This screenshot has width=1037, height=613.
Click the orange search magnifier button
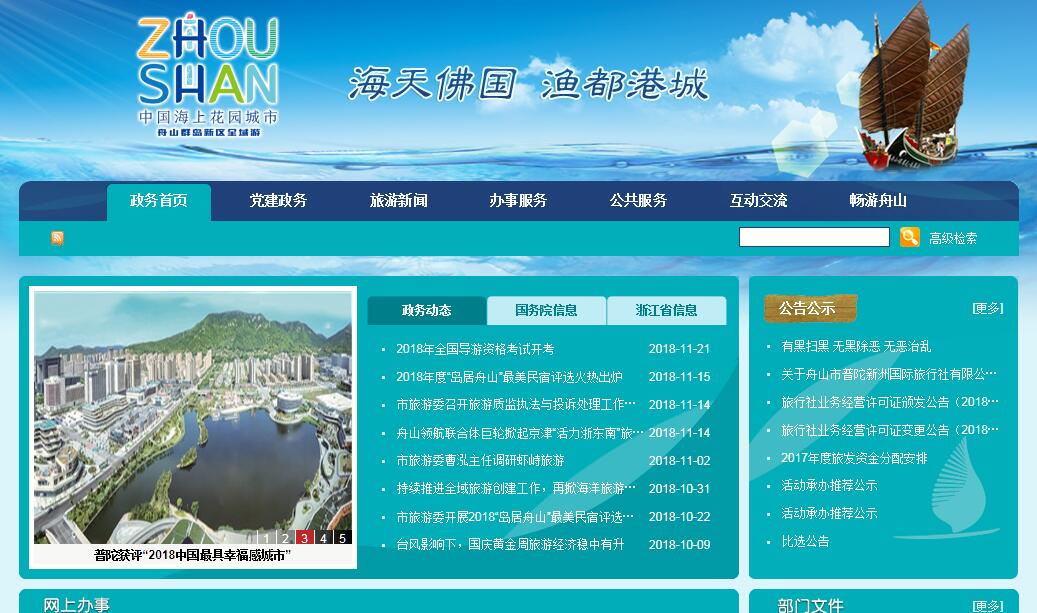pos(909,237)
